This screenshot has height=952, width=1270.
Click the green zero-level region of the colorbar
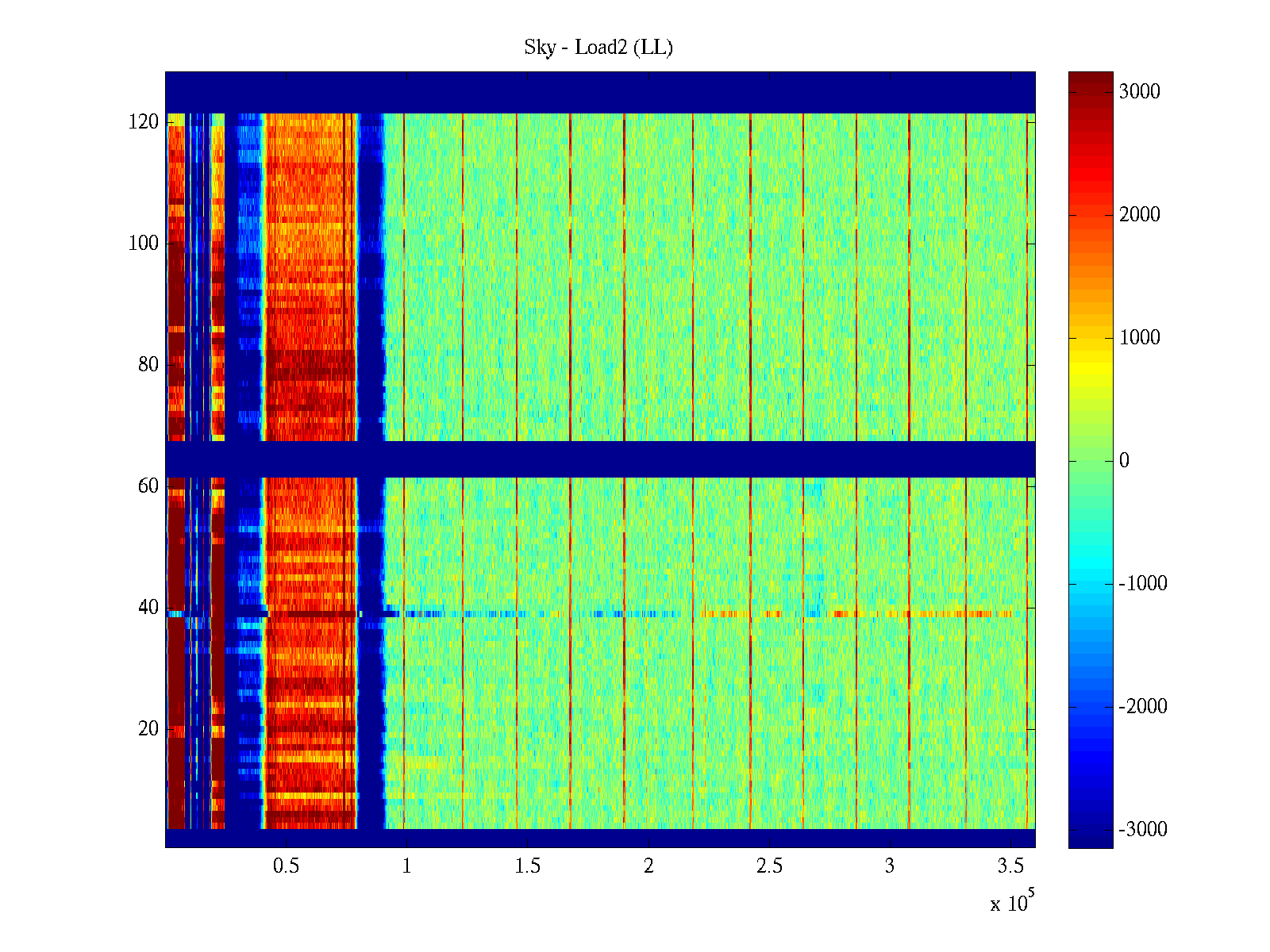[1090, 461]
